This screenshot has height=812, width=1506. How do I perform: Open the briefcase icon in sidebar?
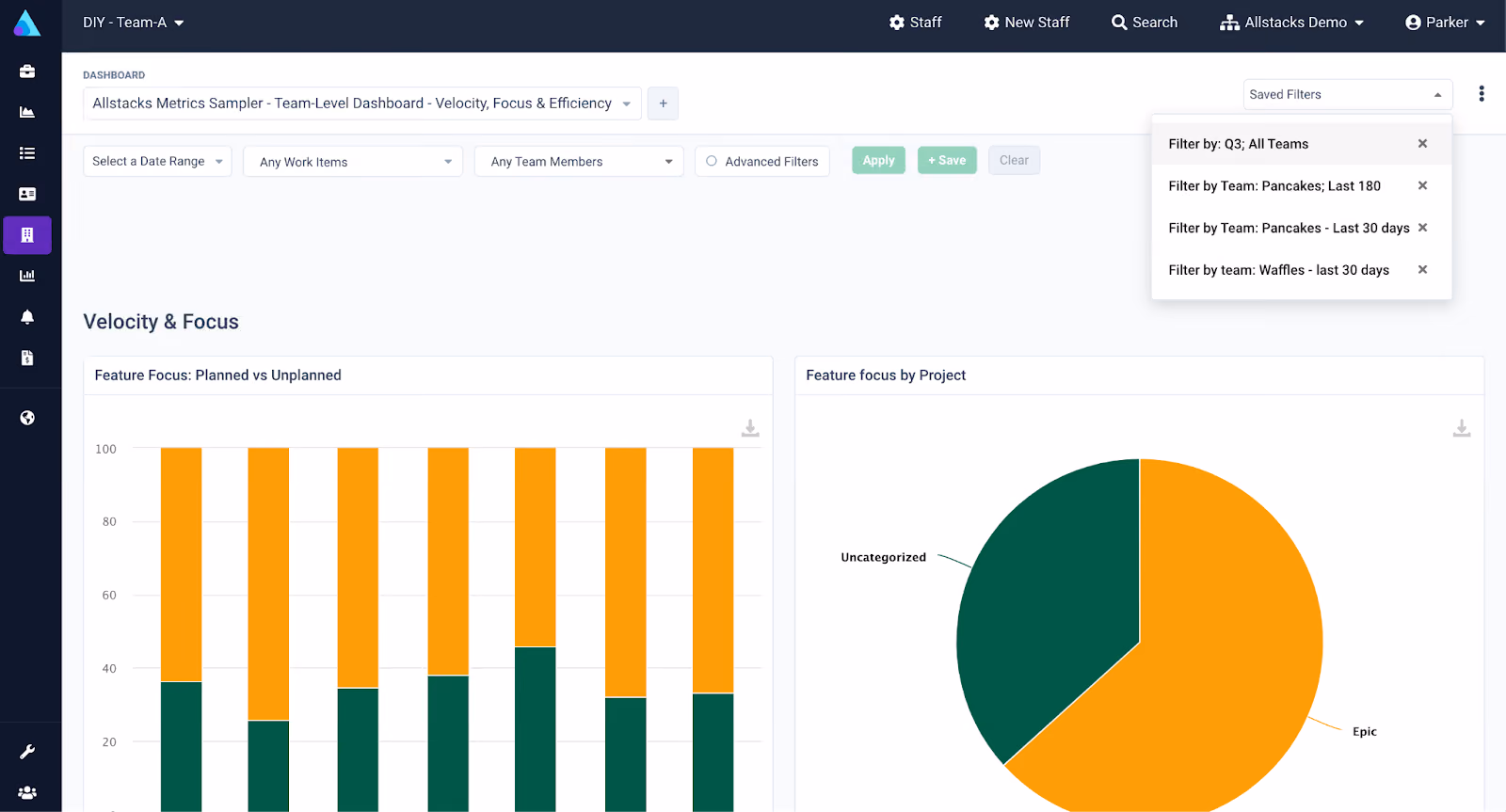27,72
